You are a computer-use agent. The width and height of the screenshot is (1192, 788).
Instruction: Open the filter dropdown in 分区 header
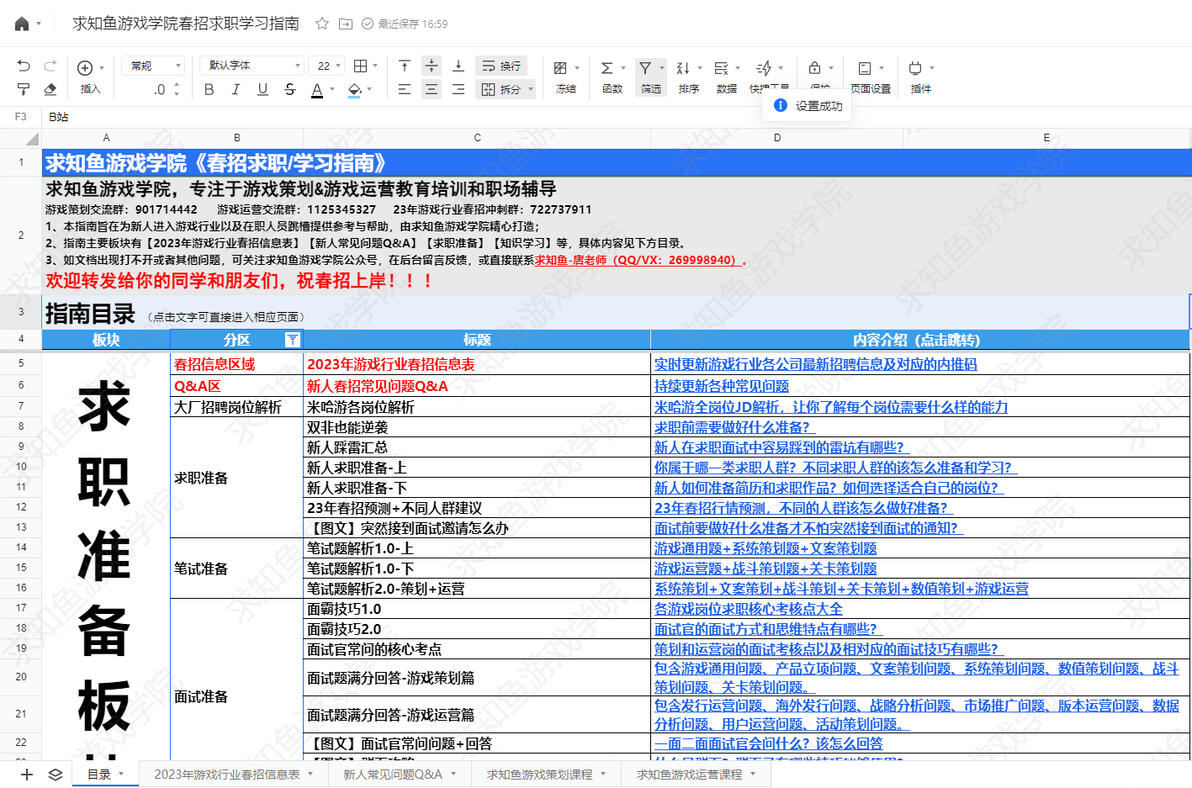[292, 340]
